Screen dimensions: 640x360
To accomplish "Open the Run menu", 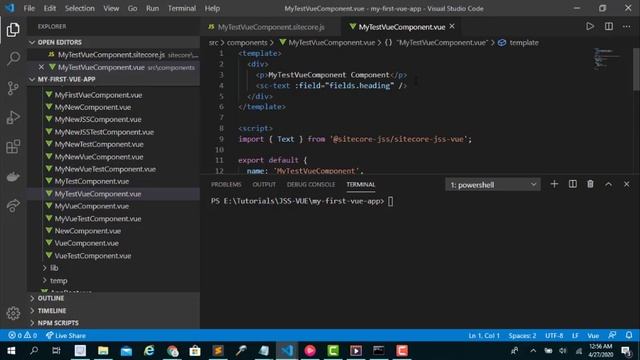I will pos(152,8).
